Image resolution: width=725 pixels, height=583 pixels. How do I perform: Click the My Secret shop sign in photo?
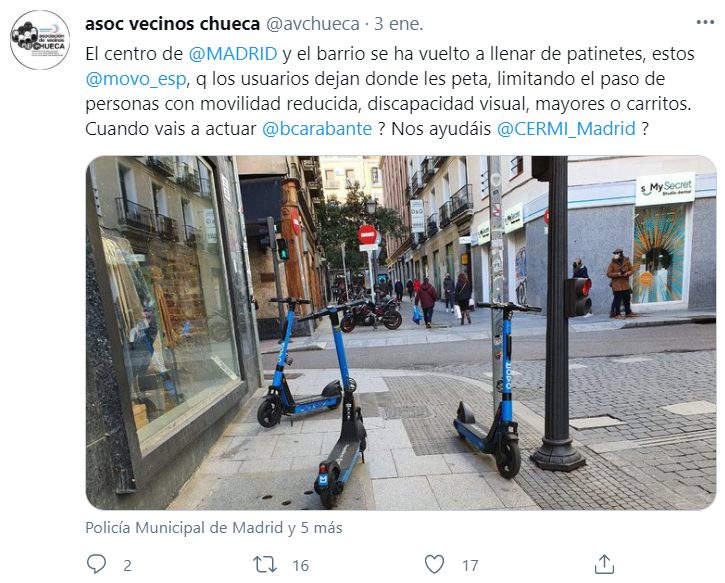(x=665, y=189)
